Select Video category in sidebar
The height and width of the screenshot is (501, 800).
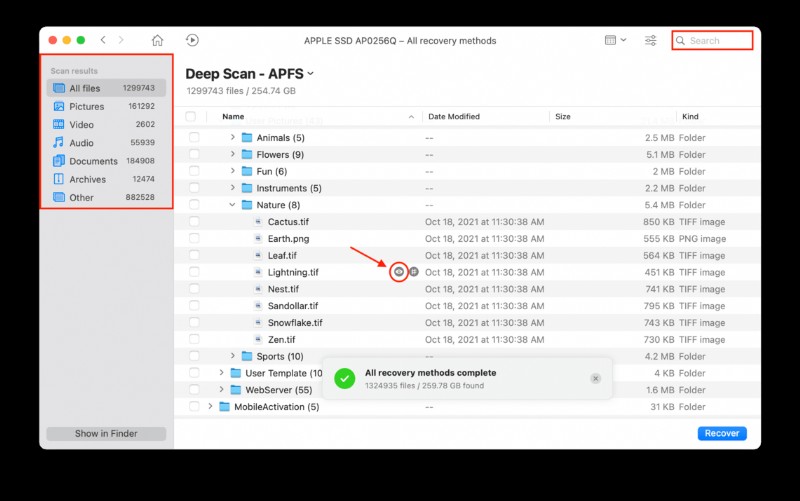tap(106, 124)
